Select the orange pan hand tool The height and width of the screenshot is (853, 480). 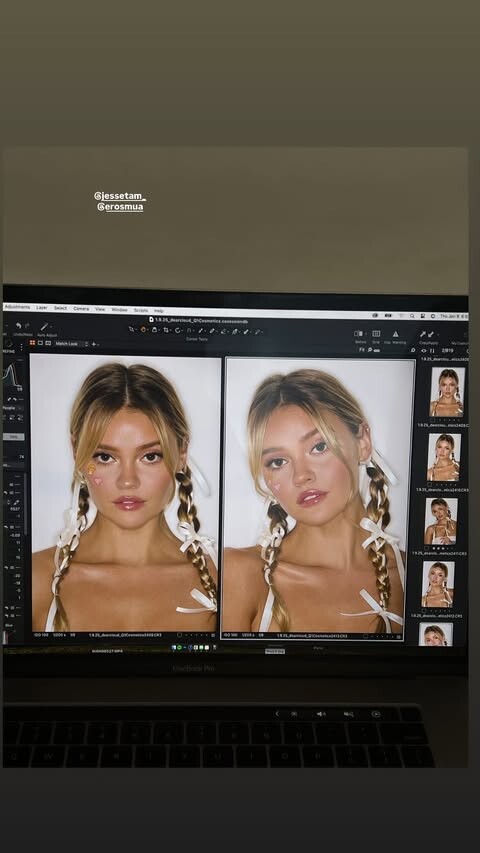pos(144,330)
